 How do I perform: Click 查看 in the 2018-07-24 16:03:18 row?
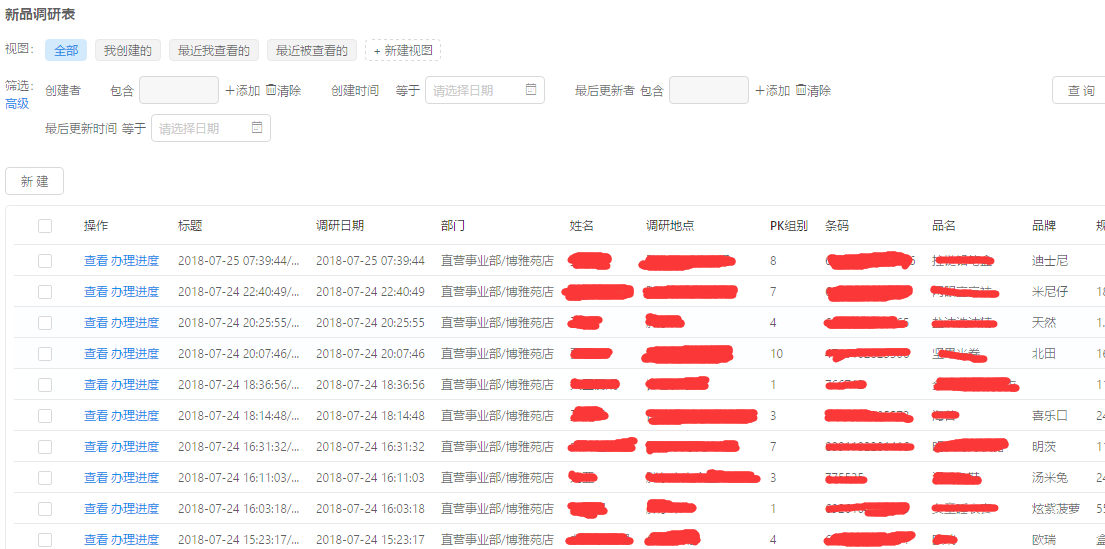[96, 509]
